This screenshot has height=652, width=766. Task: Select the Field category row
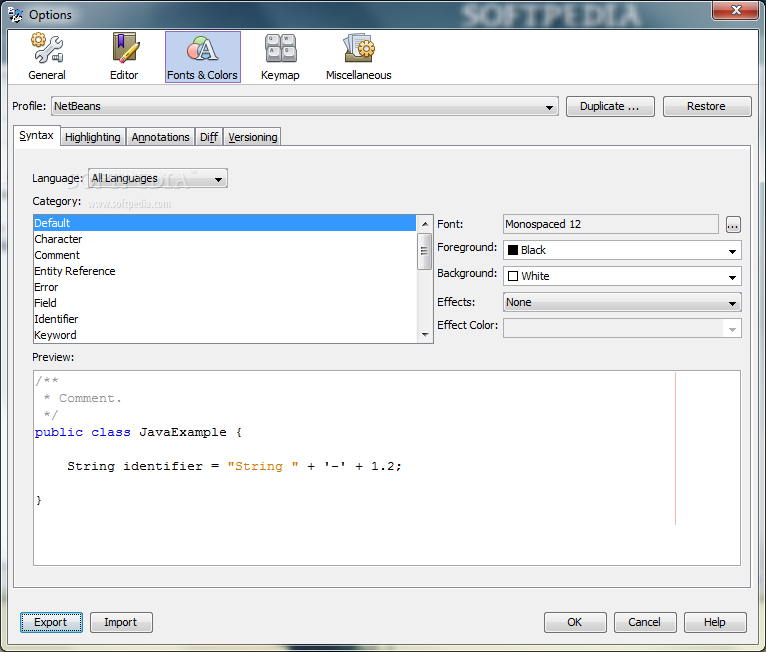225,303
